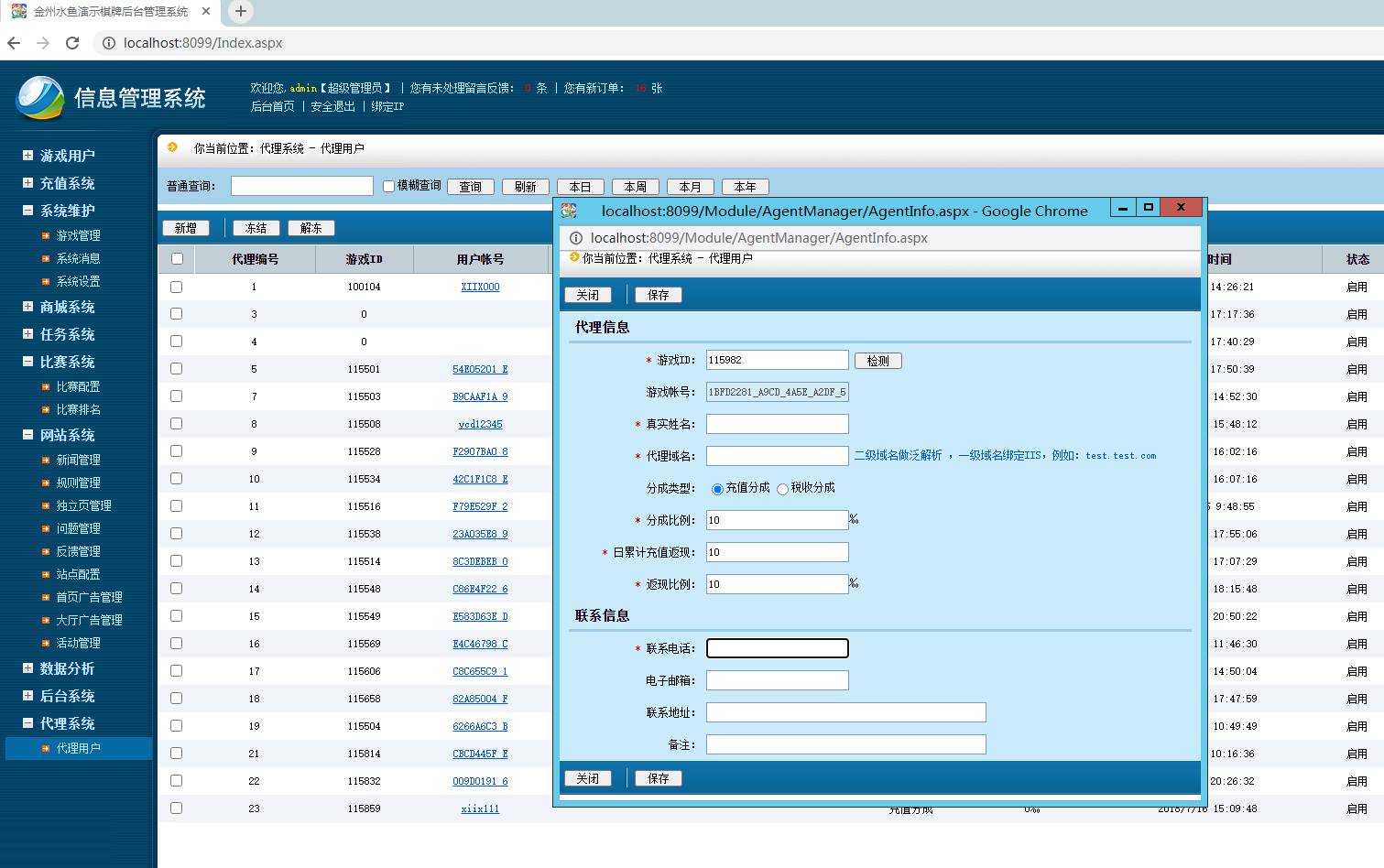The image size is (1384, 868).
Task: Click the information management system logo
Action: 40,97
